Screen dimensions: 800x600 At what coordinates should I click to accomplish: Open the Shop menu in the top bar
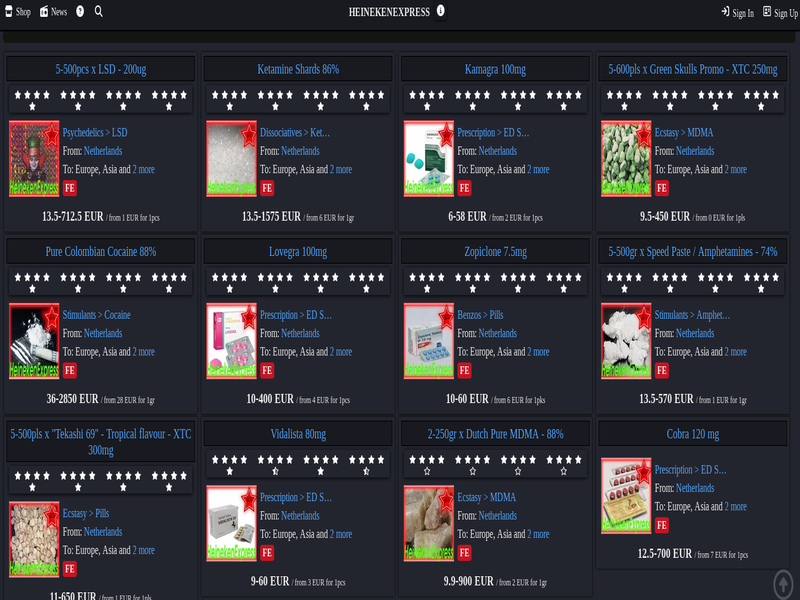[x=18, y=12]
